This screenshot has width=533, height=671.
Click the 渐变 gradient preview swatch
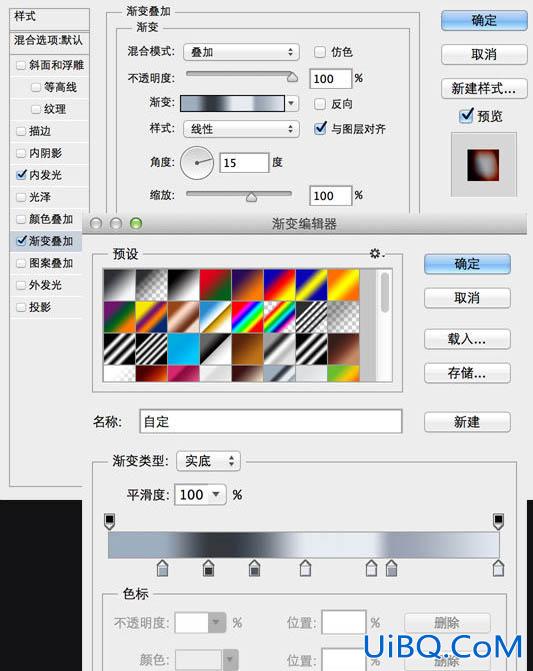[x=232, y=103]
